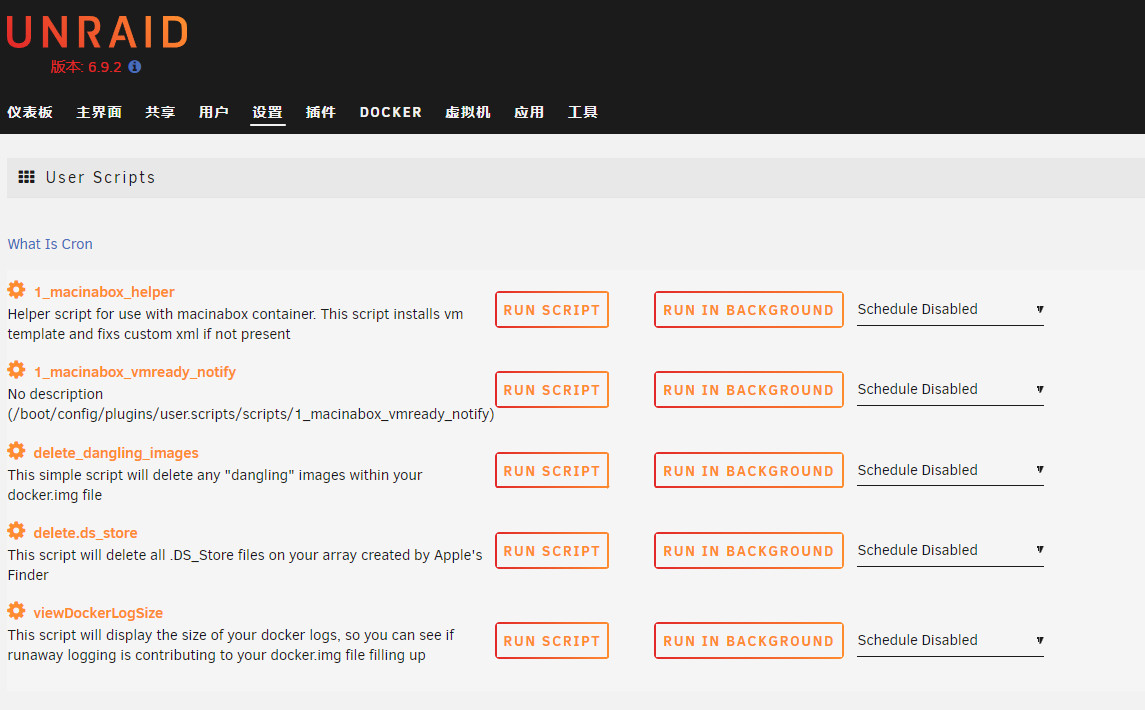The width and height of the screenshot is (1145, 710).
Task: Click the 'Helper script for use with macinabox' description
Action: click(x=235, y=324)
